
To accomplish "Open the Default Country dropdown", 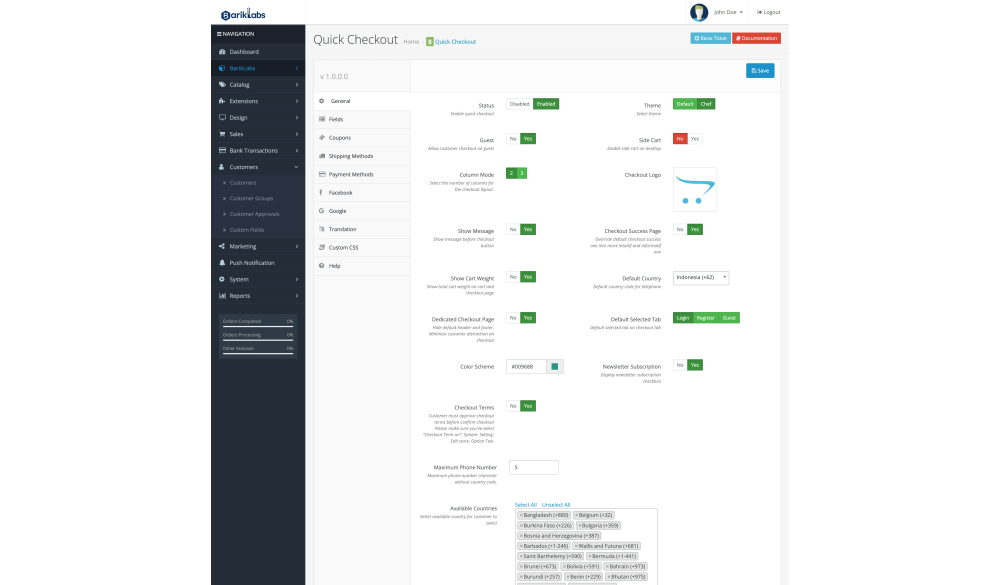I will (x=701, y=278).
